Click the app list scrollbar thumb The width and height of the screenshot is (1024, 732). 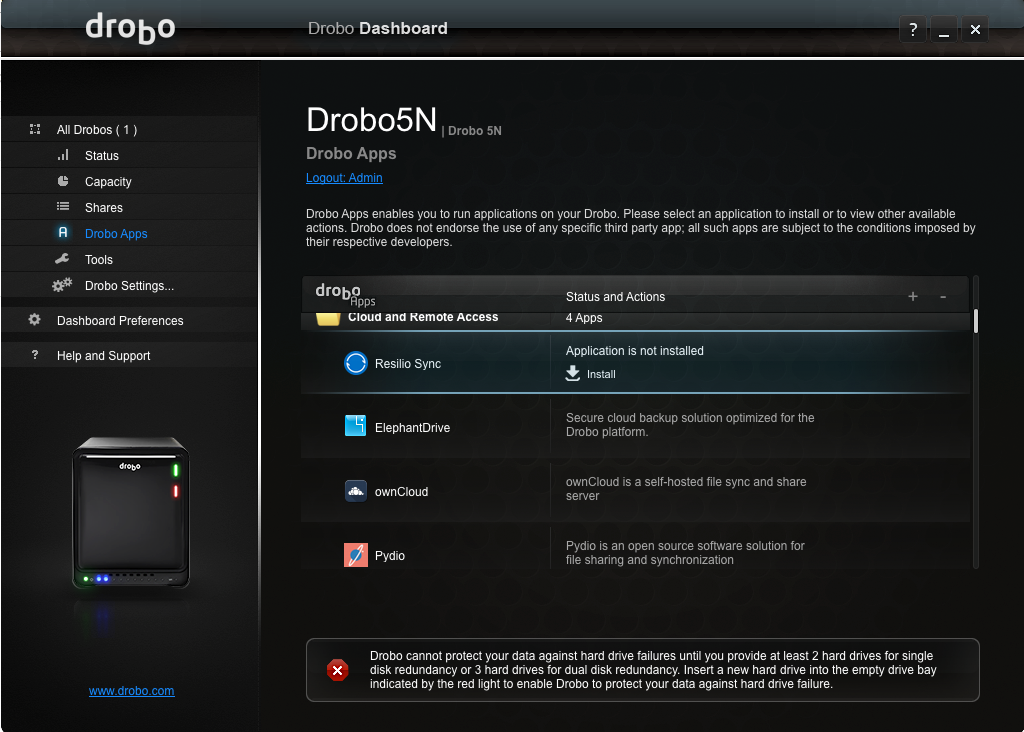point(976,321)
